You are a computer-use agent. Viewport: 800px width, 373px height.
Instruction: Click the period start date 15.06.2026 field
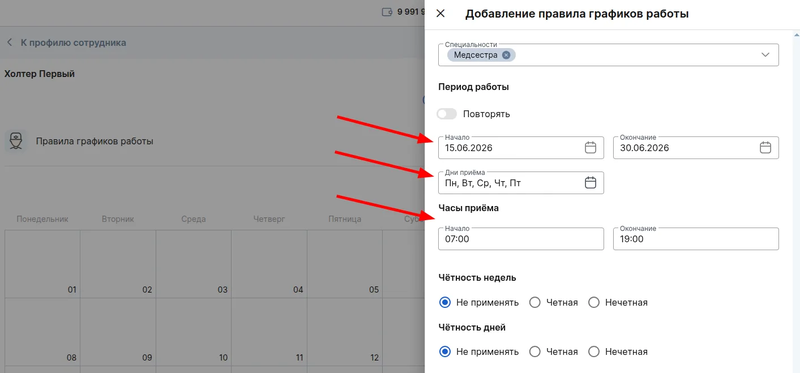521,147
